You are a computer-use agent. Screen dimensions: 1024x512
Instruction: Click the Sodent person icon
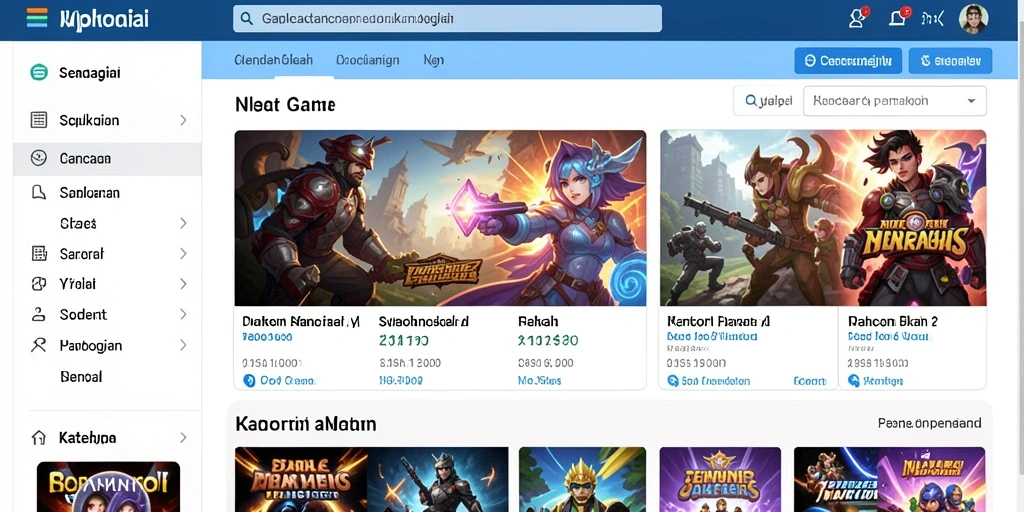[39, 314]
